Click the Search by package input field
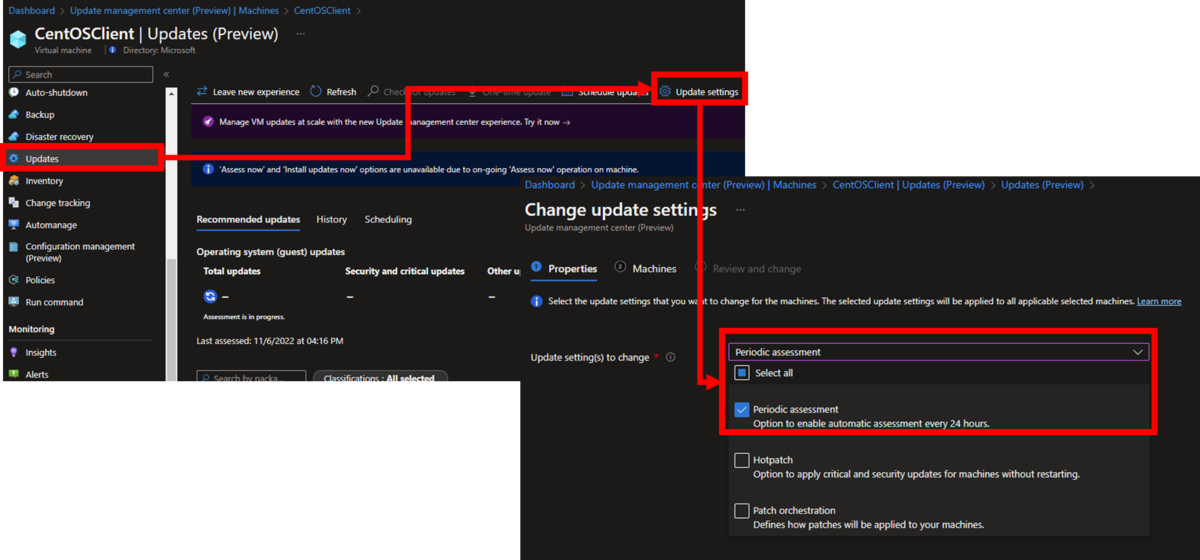 coord(252,378)
